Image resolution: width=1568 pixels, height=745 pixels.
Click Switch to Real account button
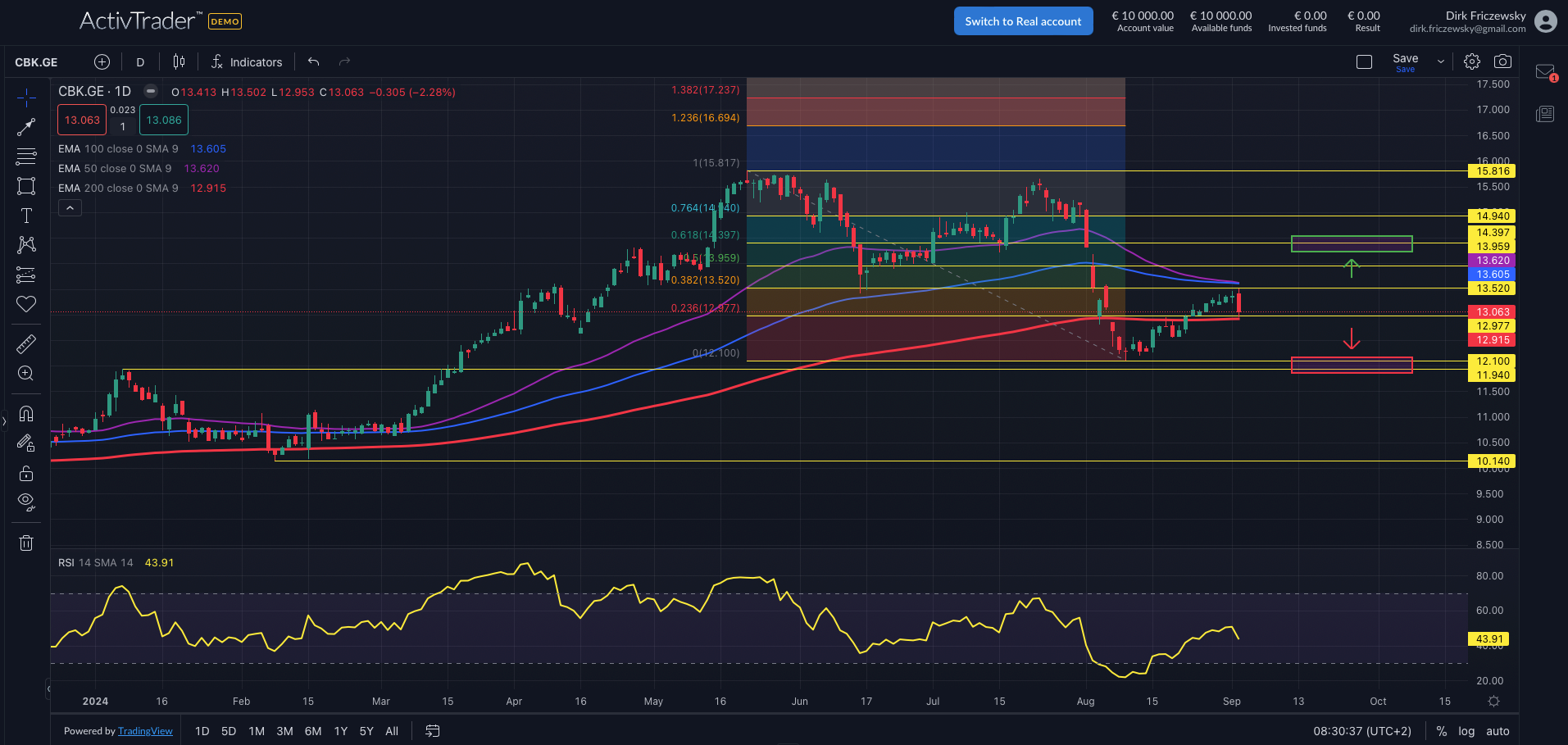click(1023, 21)
